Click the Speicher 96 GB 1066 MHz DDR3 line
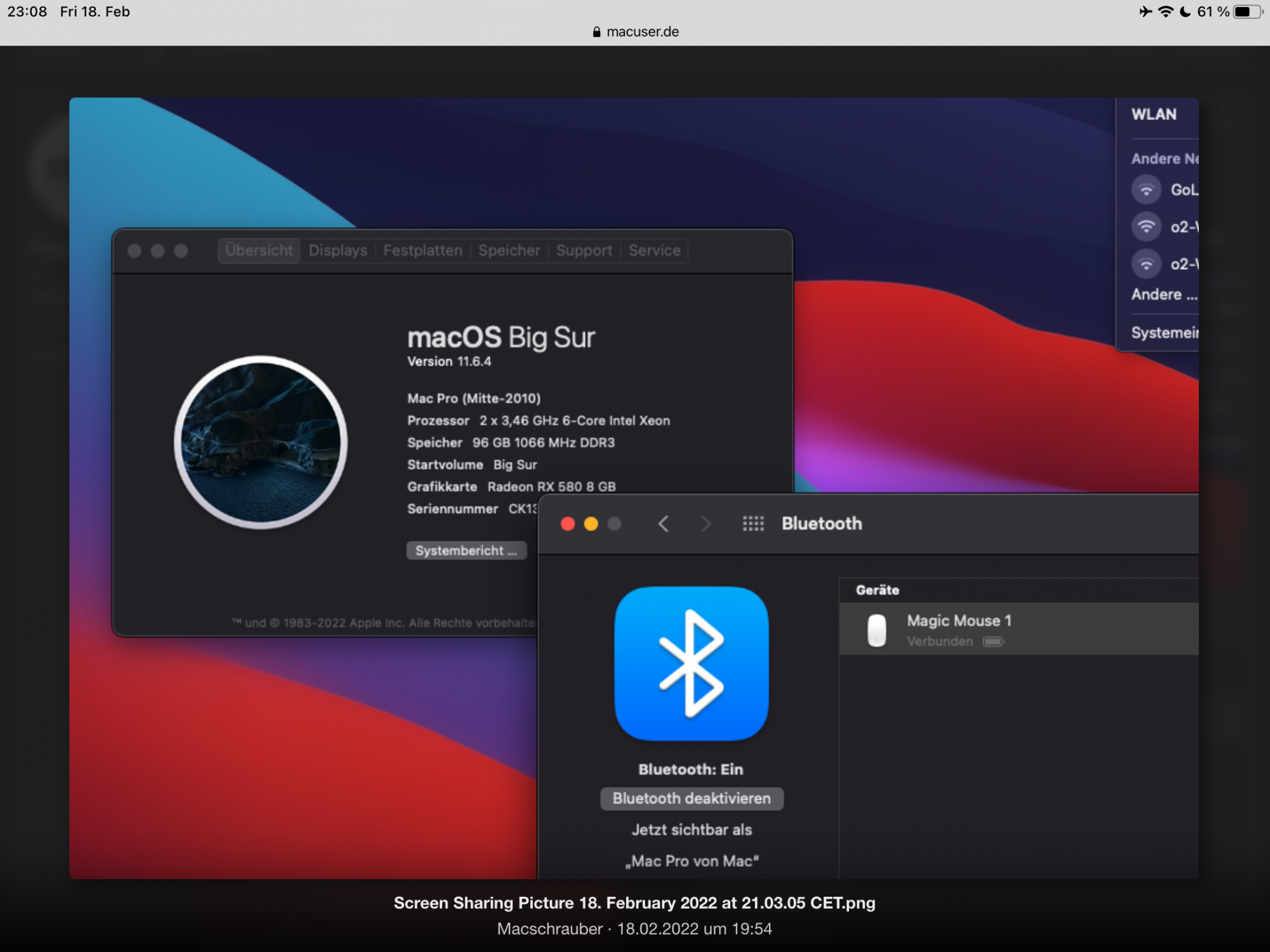1270x952 pixels. tap(511, 442)
